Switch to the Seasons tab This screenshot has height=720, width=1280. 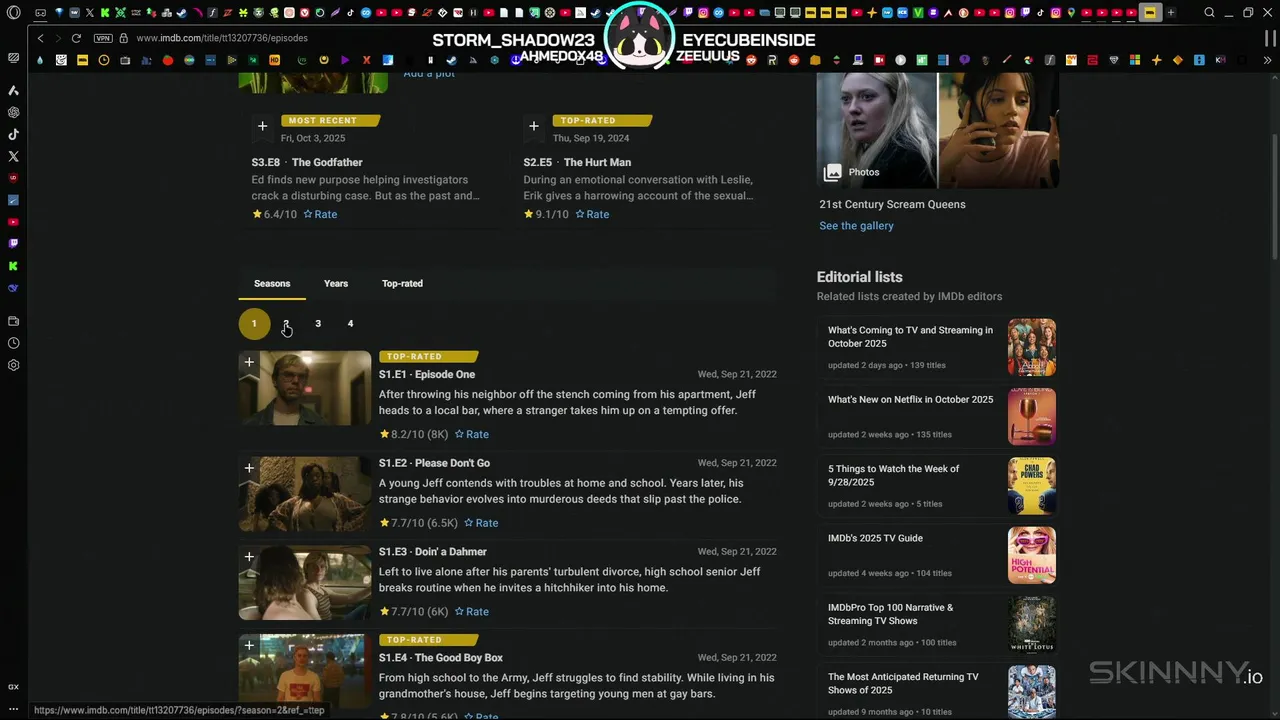[x=272, y=284]
